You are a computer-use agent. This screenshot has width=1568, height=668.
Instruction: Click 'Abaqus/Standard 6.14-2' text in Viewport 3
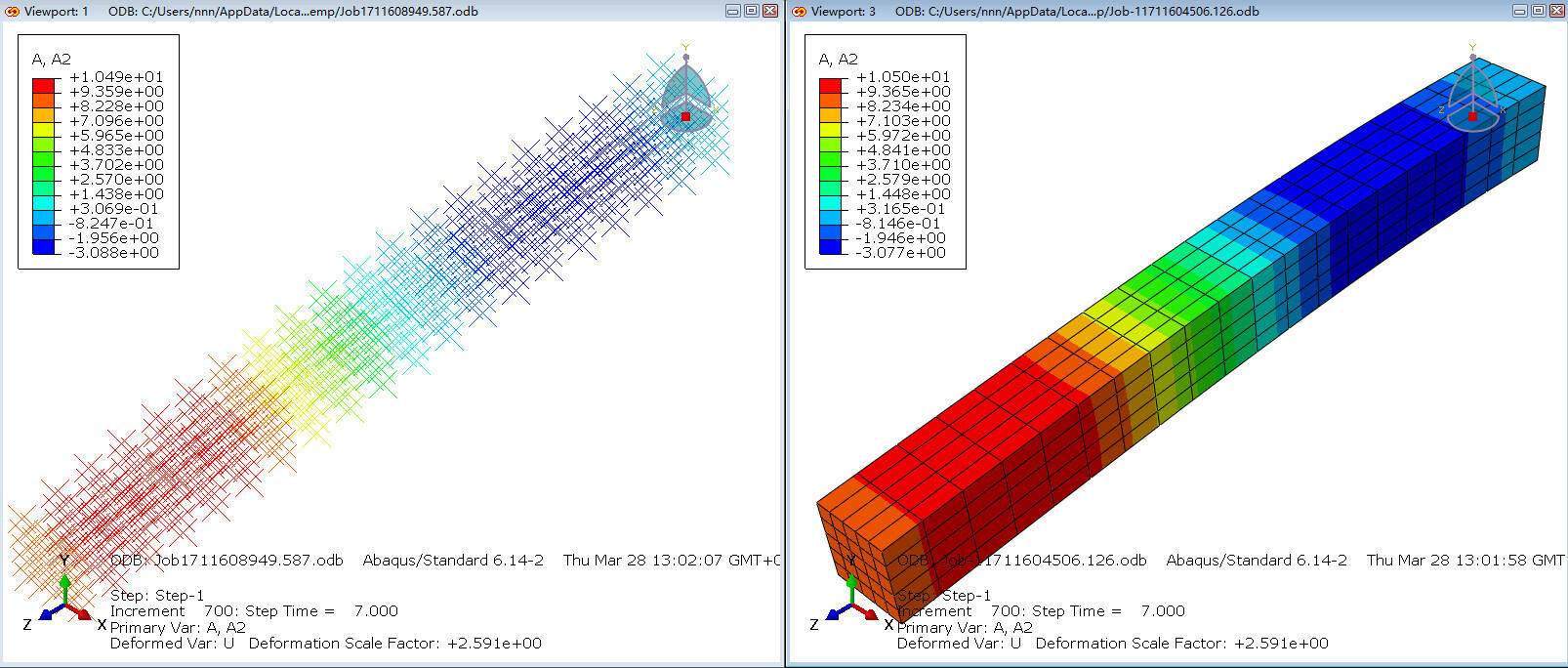(1257, 560)
